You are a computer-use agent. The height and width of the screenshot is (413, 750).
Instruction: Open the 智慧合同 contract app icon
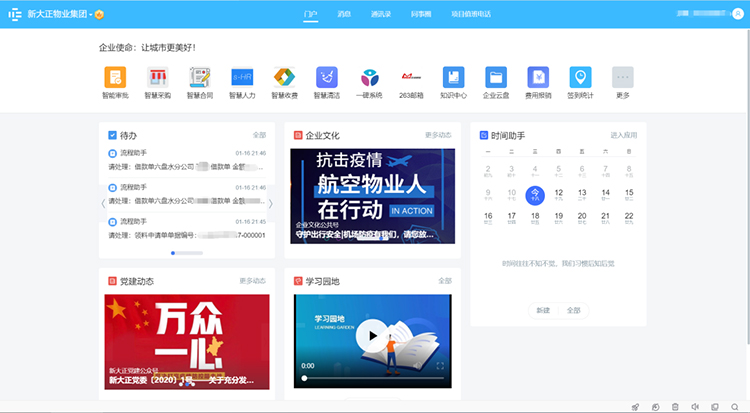[200, 78]
